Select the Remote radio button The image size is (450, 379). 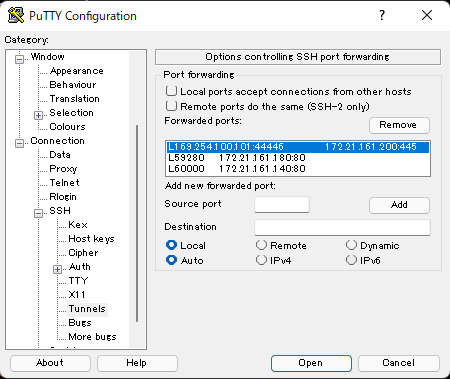(x=261, y=245)
